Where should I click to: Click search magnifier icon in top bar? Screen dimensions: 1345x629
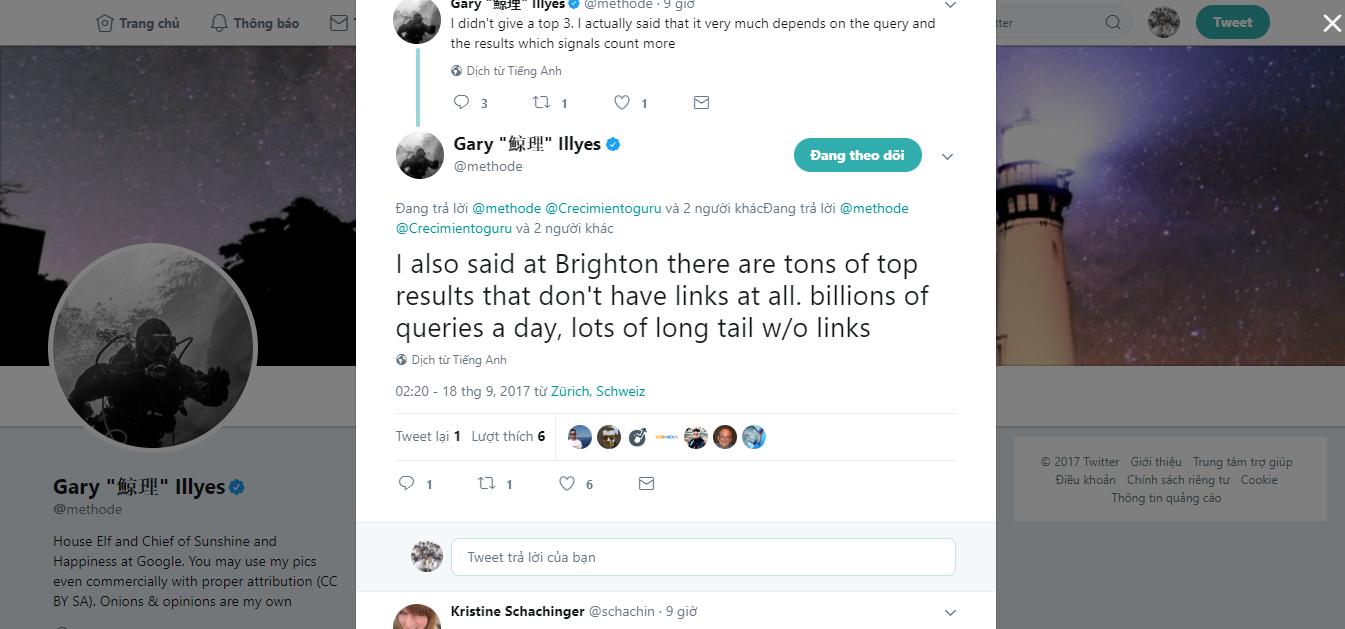coord(1113,22)
